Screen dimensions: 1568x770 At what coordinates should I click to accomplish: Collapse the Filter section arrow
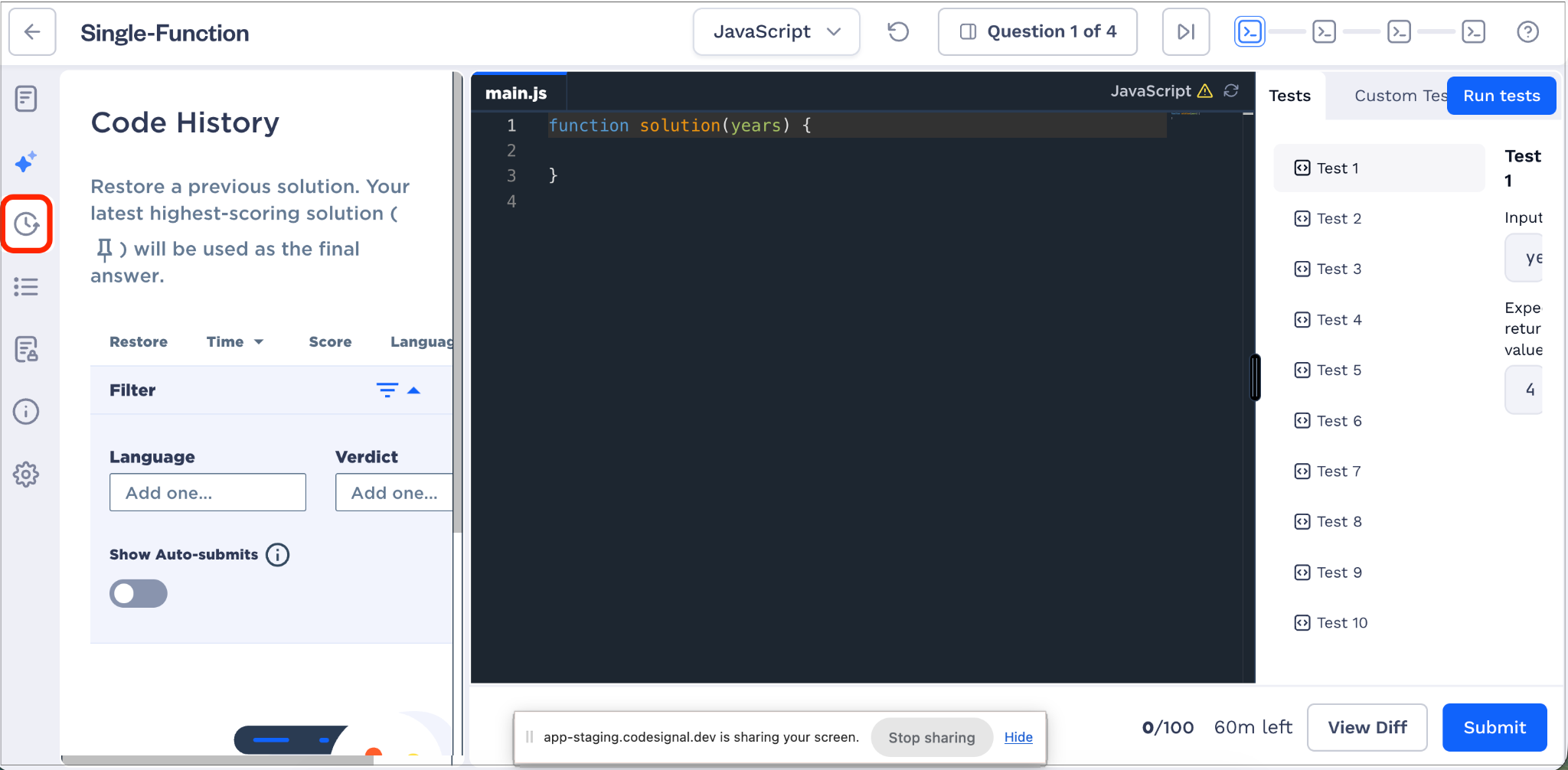[413, 390]
